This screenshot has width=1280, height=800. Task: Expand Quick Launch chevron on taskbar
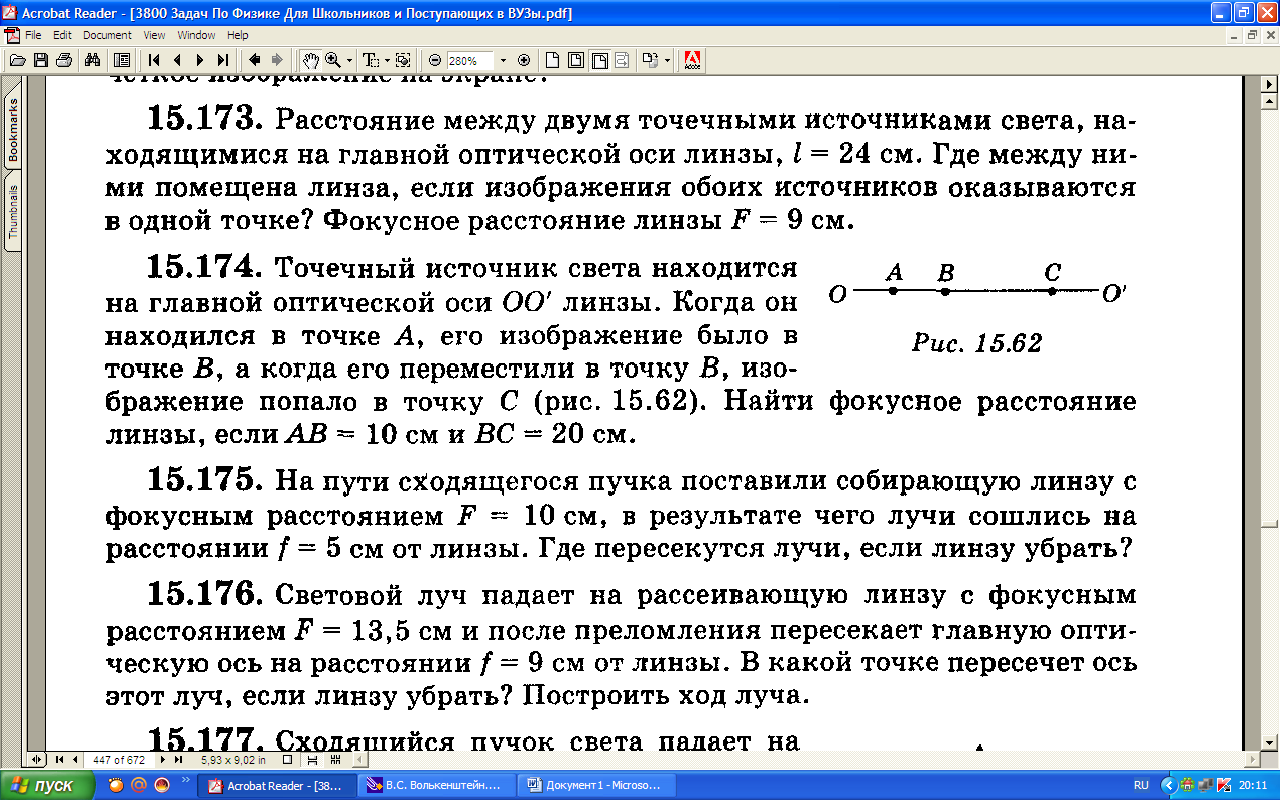tap(185, 782)
